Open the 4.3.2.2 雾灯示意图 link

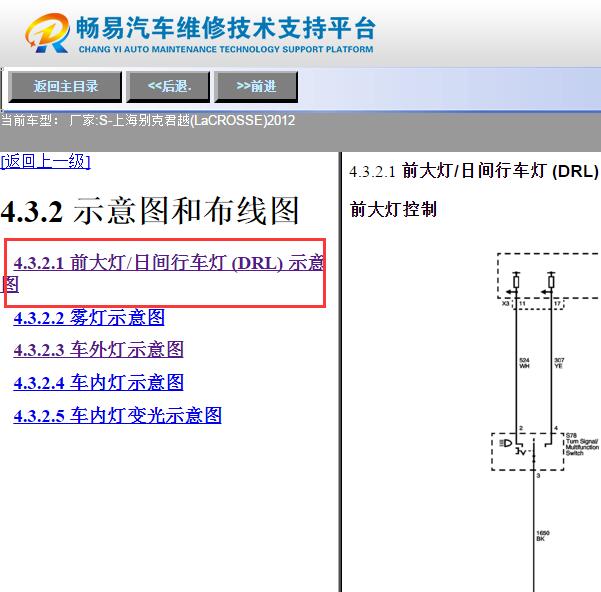pos(89,318)
